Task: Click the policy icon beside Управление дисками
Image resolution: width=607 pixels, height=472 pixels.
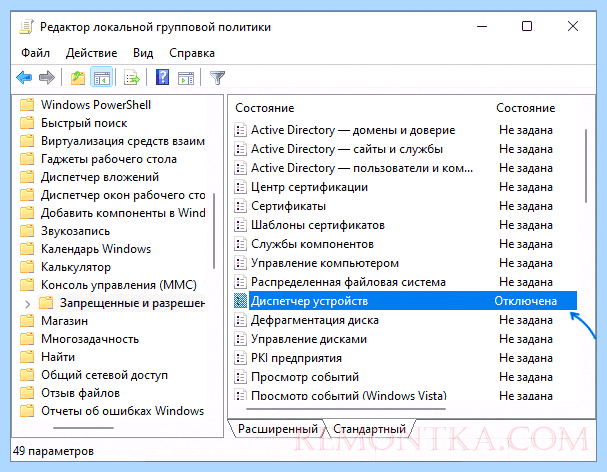Action: (240, 339)
